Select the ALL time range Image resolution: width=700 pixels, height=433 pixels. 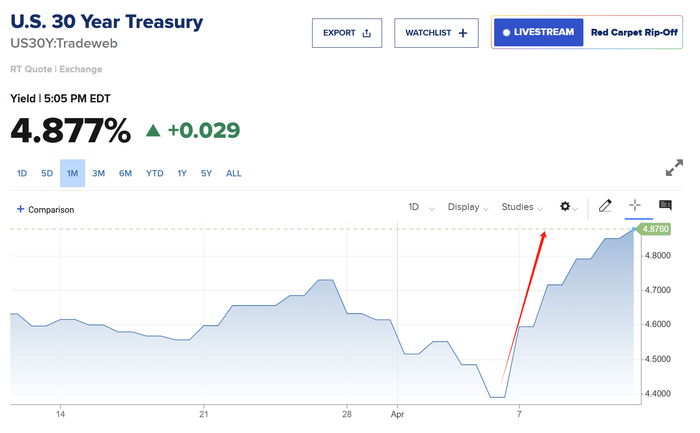pyautogui.click(x=233, y=173)
